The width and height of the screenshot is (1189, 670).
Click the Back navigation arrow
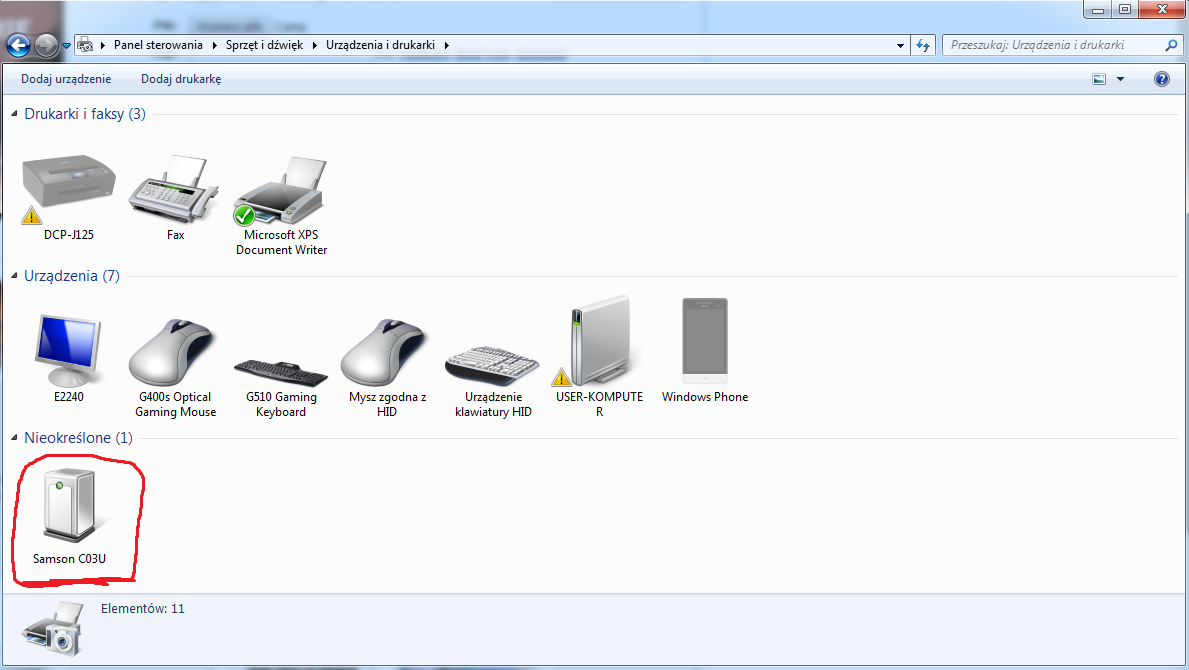point(19,46)
